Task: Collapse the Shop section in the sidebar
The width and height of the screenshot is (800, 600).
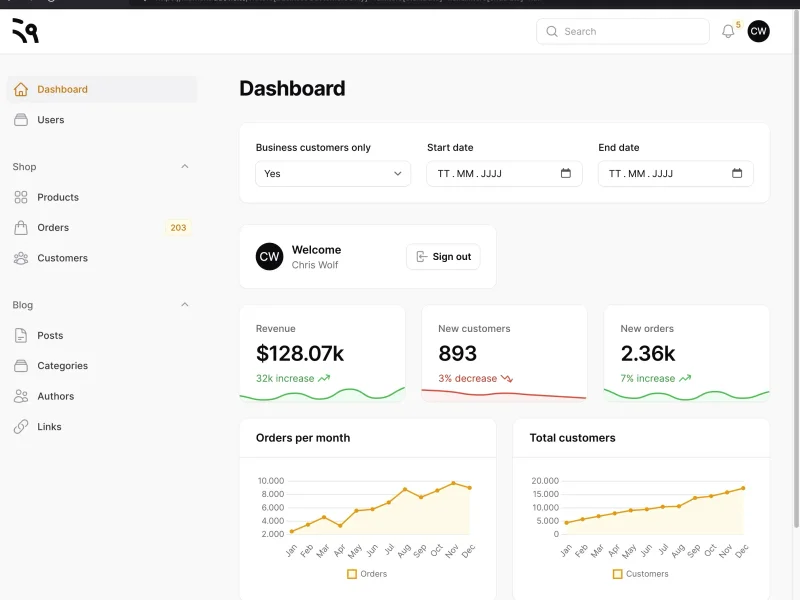Action: pyautogui.click(x=184, y=166)
